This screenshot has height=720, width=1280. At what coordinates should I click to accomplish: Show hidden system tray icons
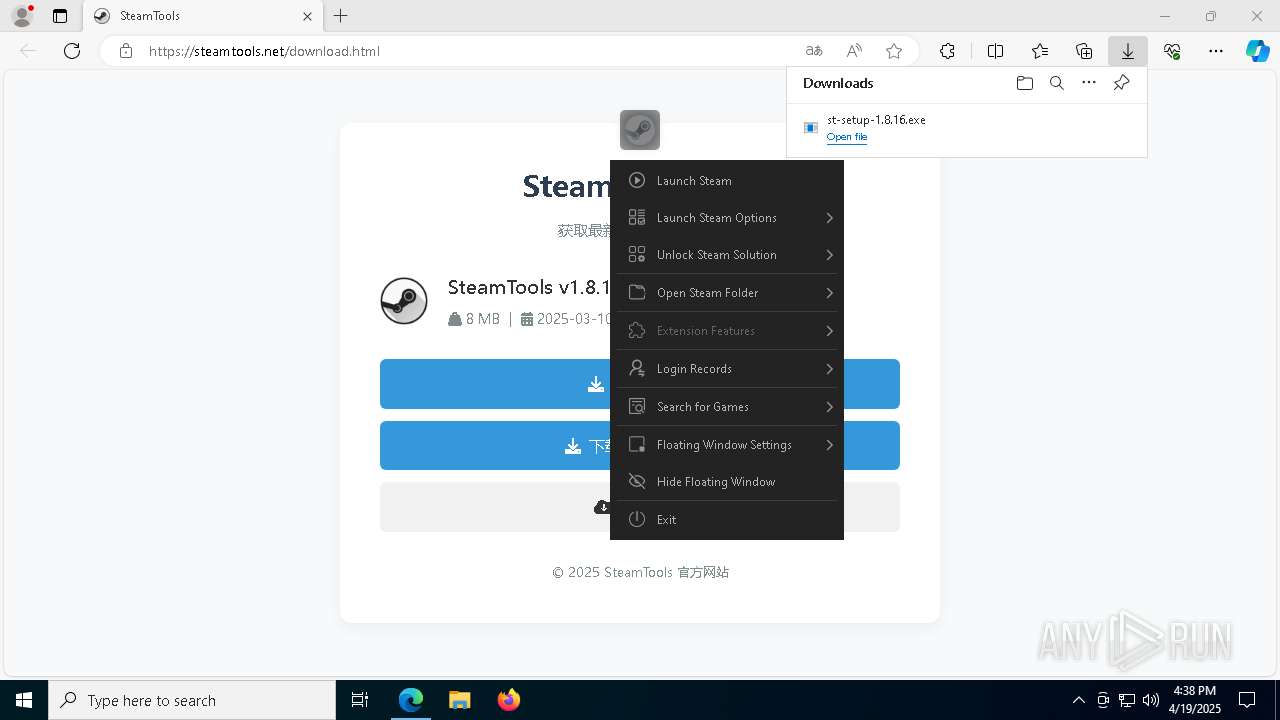pyautogui.click(x=1078, y=700)
